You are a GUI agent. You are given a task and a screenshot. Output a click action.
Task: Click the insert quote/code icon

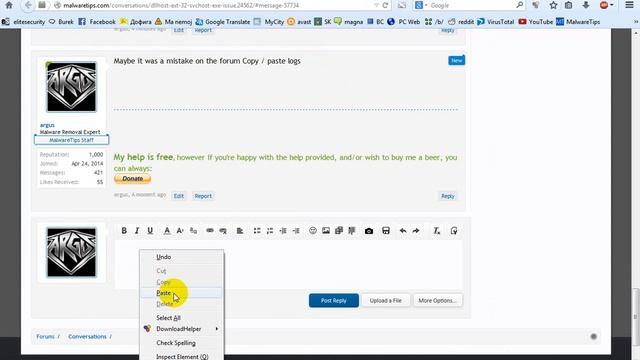[x=352, y=231]
